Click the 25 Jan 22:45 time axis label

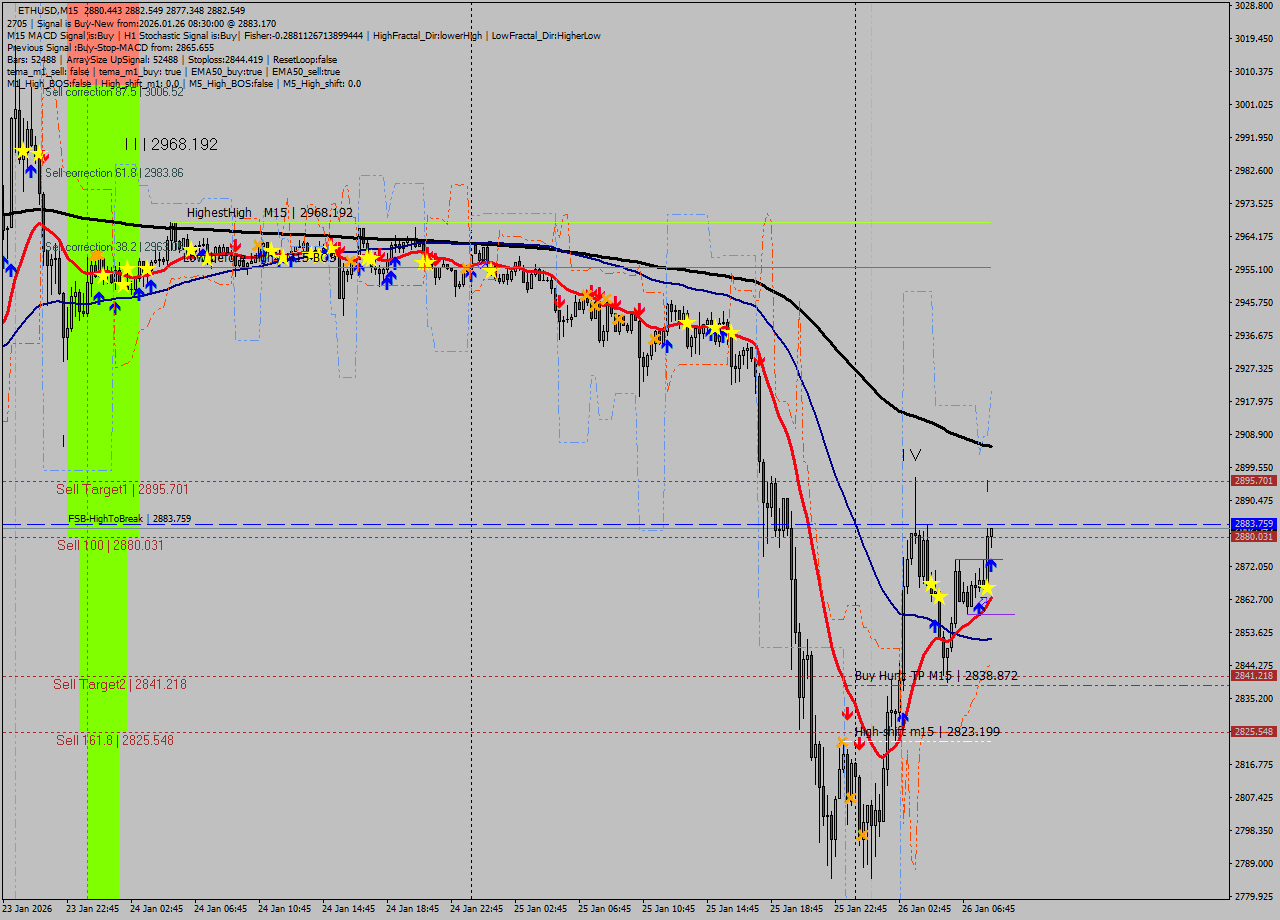(x=861, y=909)
